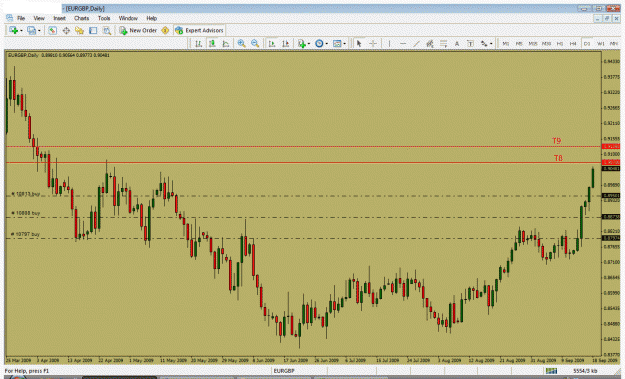Open the File menu
This screenshot has width=625, height=379.
pyautogui.click(x=21, y=18)
